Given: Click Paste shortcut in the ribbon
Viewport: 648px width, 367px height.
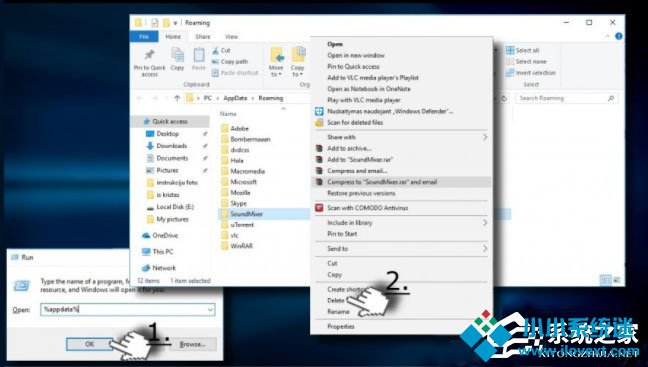Looking at the screenshot, I should pos(235,73).
